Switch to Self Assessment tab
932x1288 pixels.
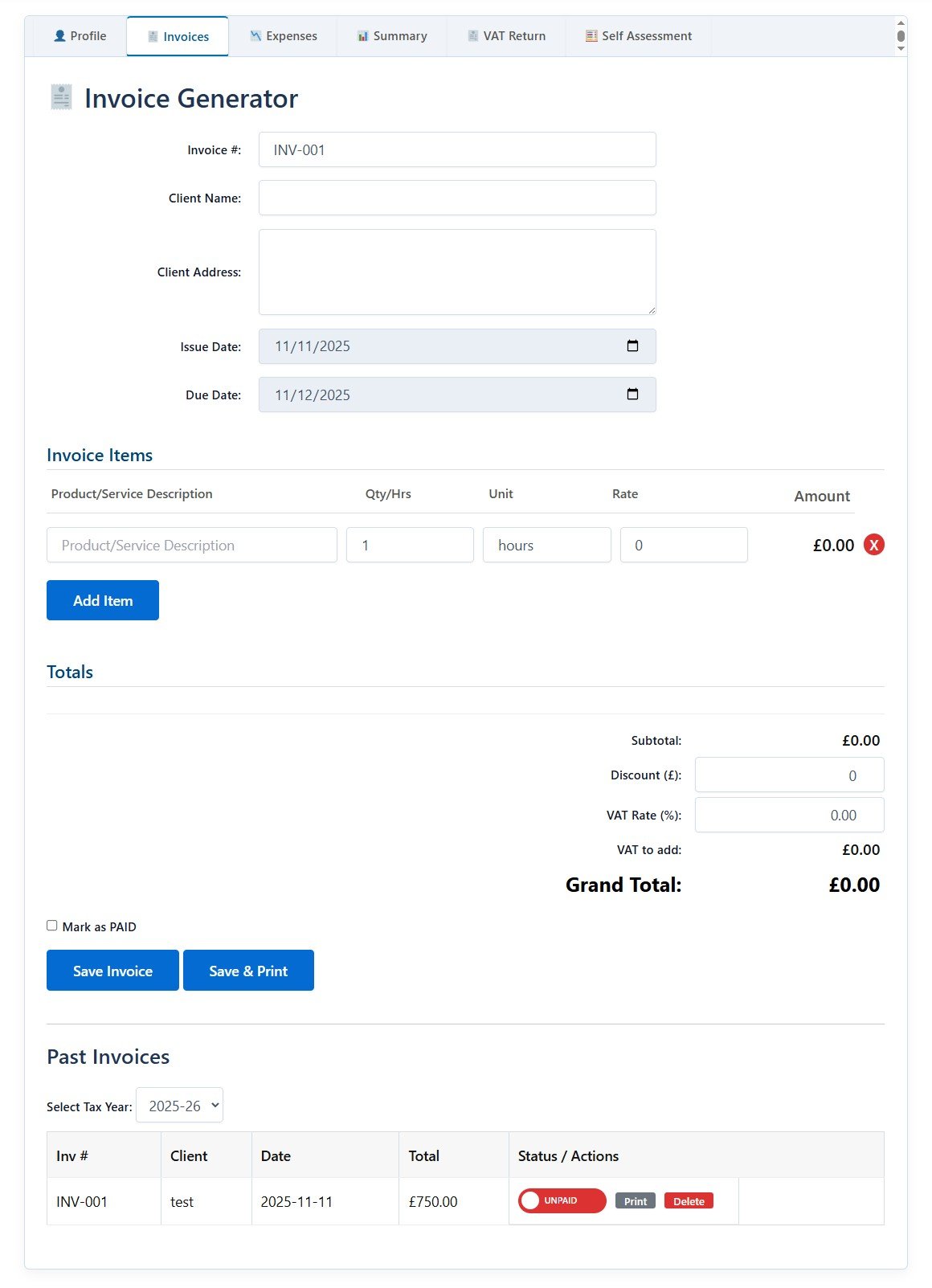pyautogui.click(x=639, y=36)
